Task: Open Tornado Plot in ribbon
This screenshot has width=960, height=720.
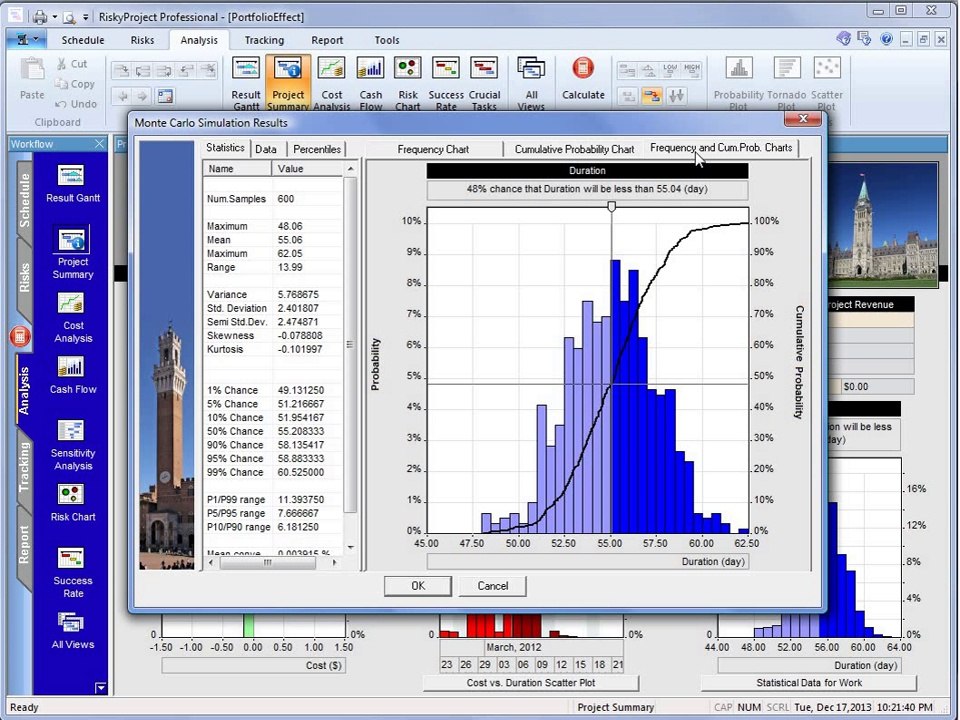Action: pos(787,83)
